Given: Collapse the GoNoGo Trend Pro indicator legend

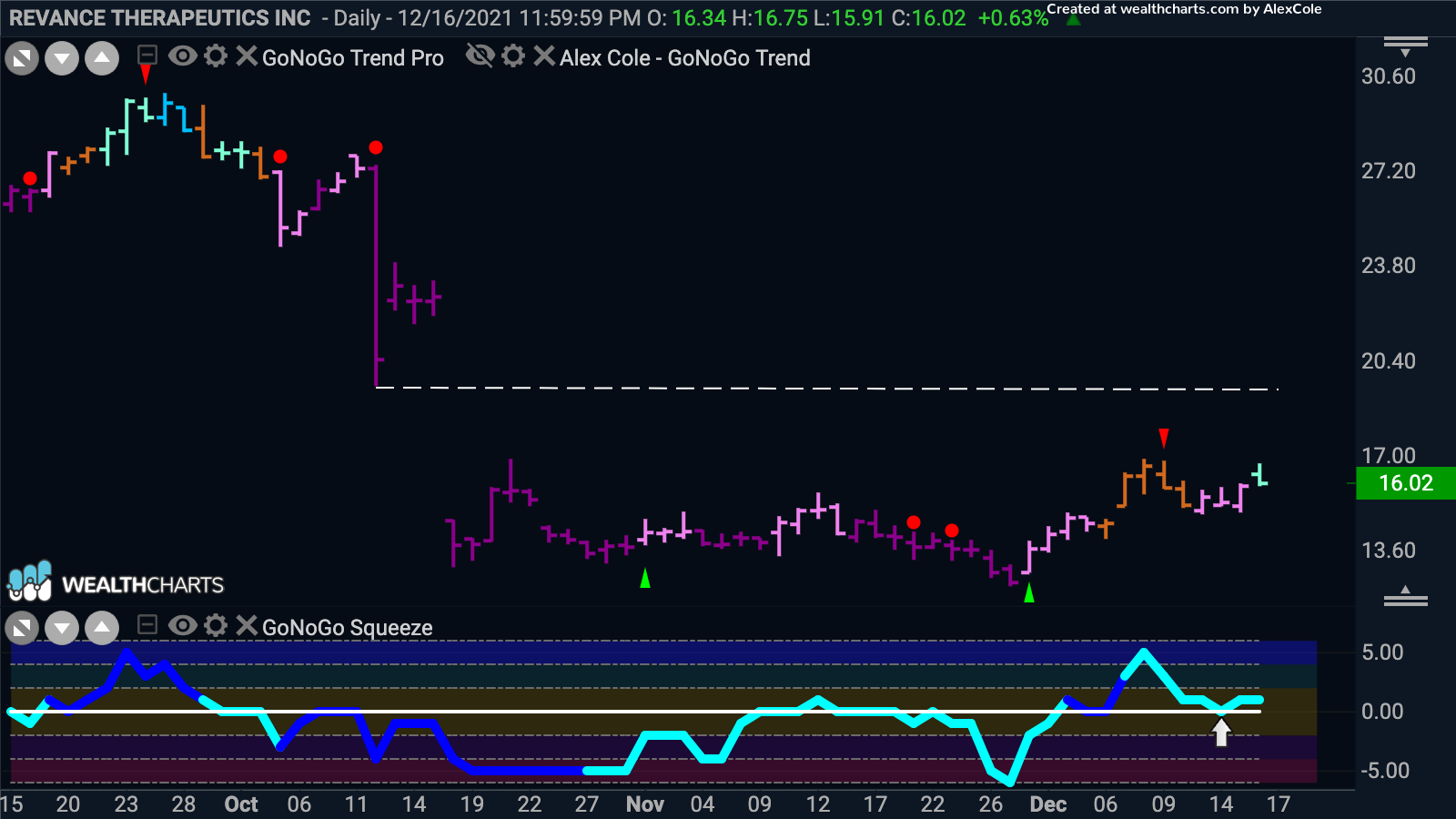Looking at the screenshot, I should [x=147, y=56].
